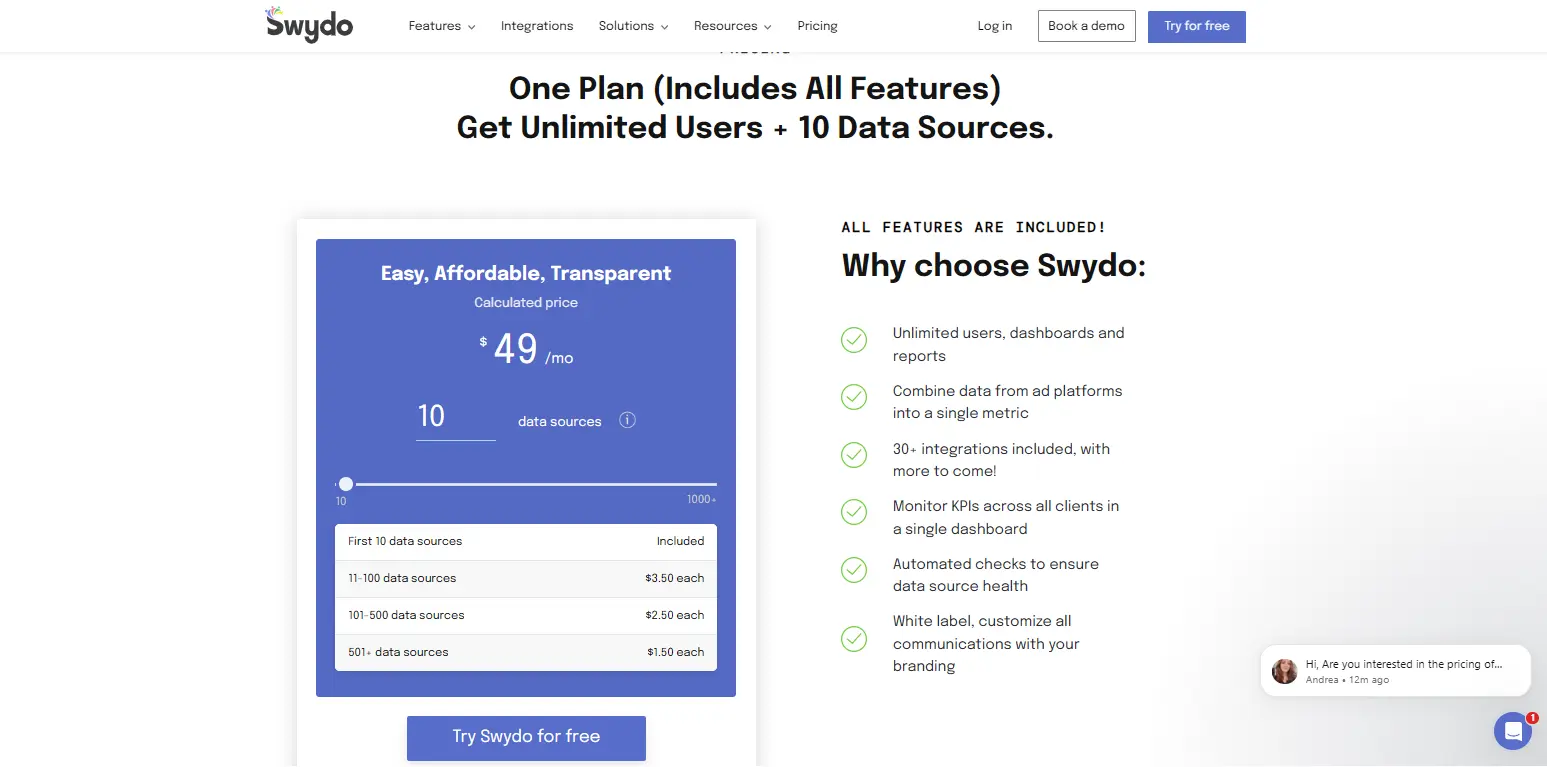Click the data sources slider handle
The image size is (1547, 767).
(x=346, y=484)
